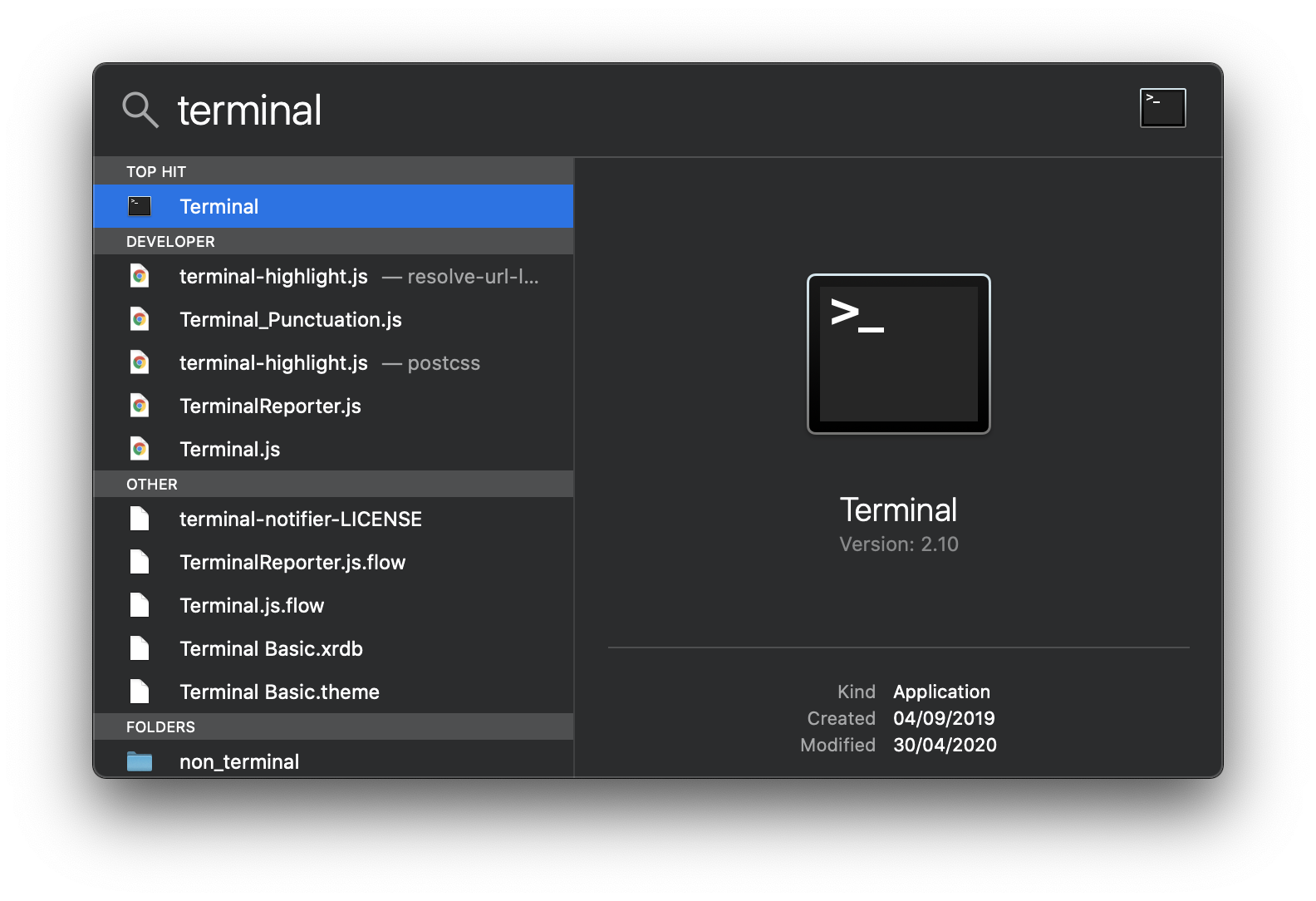The height and width of the screenshot is (901, 1316).
Task: Click the non_terminal folder icon
Action: (140, 761)
